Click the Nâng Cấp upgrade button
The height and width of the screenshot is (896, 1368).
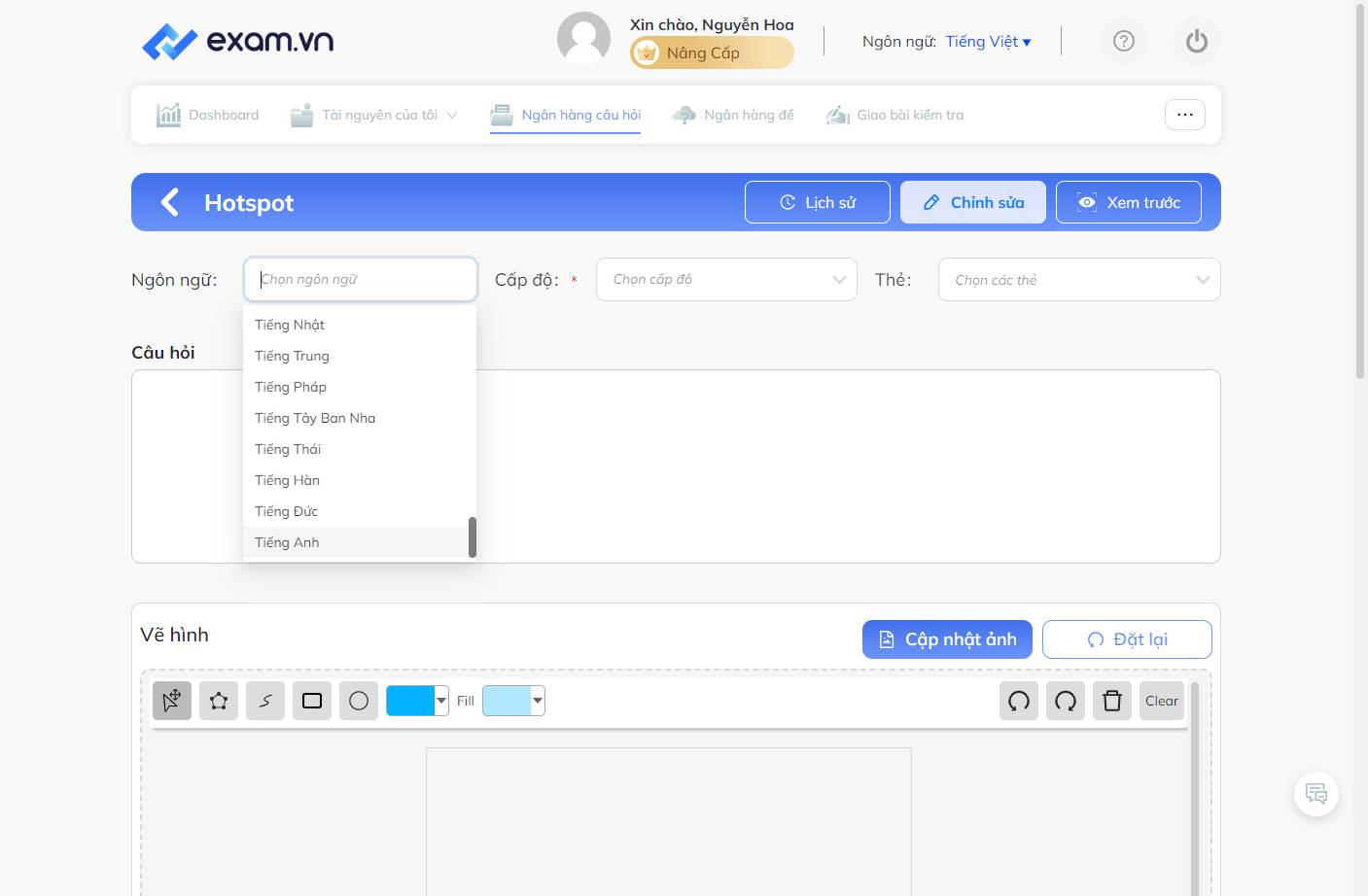tap(712, 52)
